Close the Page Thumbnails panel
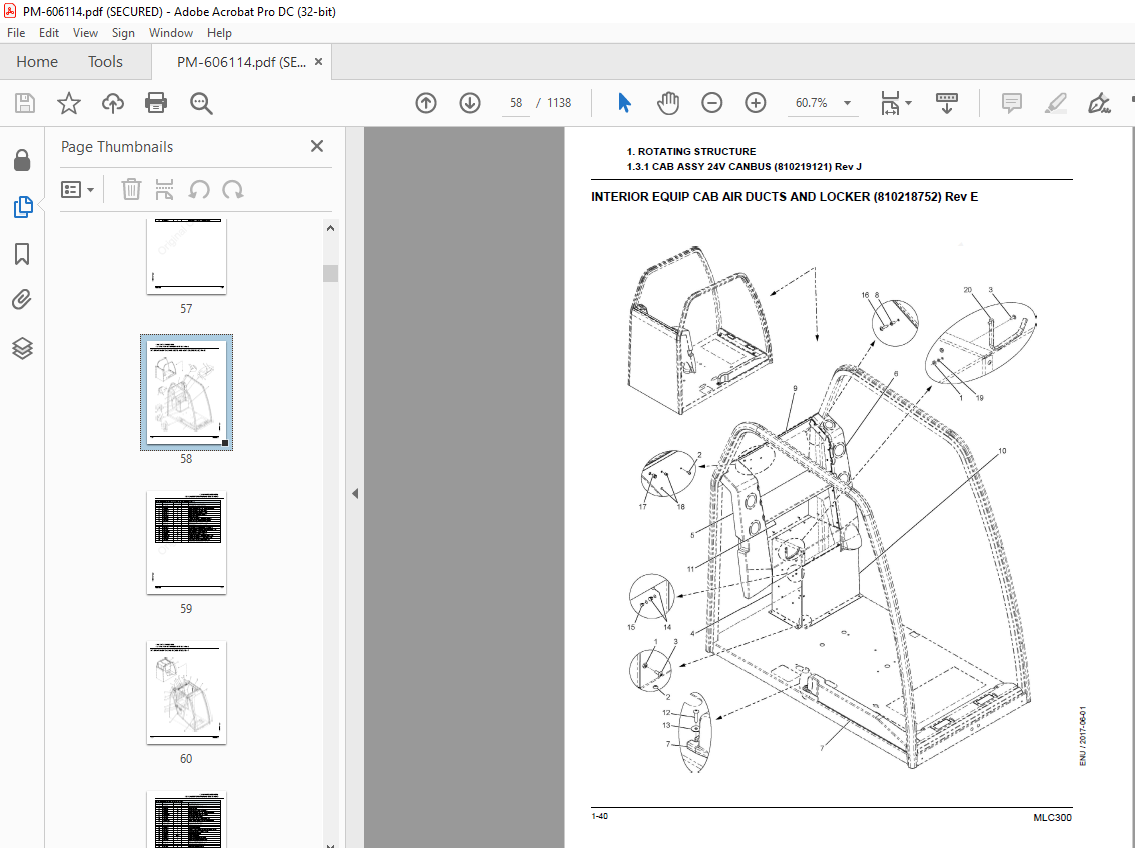1135x848 pixels. click(317, 146)
